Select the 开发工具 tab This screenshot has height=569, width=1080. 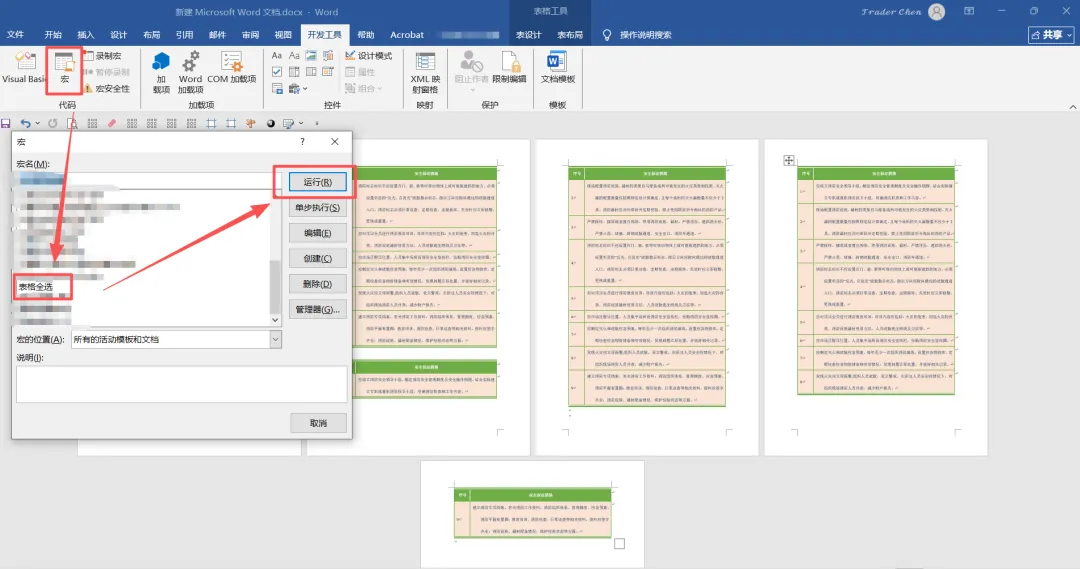(x=324, y=34)
